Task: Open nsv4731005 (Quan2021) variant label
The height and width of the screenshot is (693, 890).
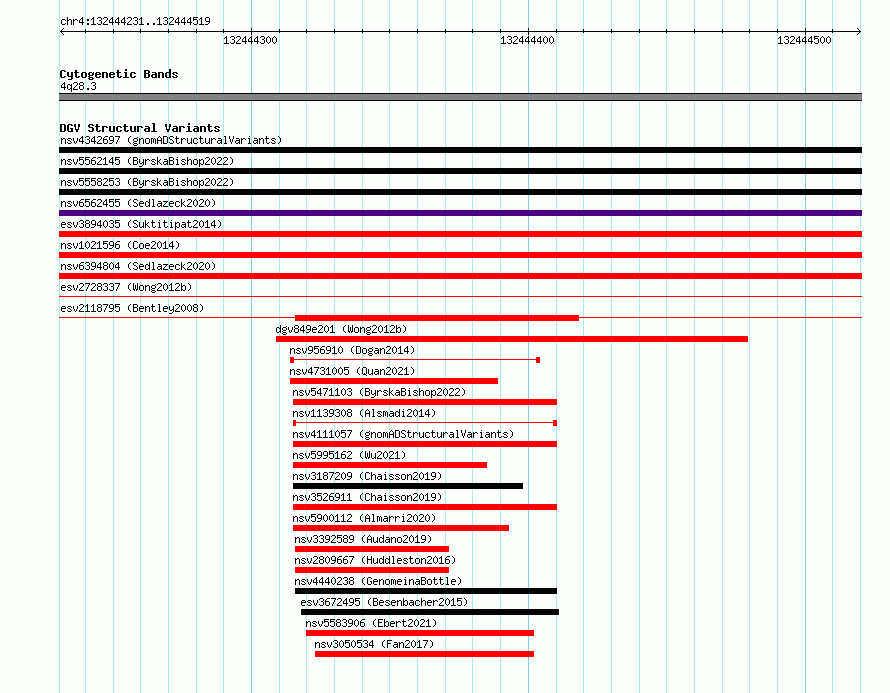Action: click(352, 371)
